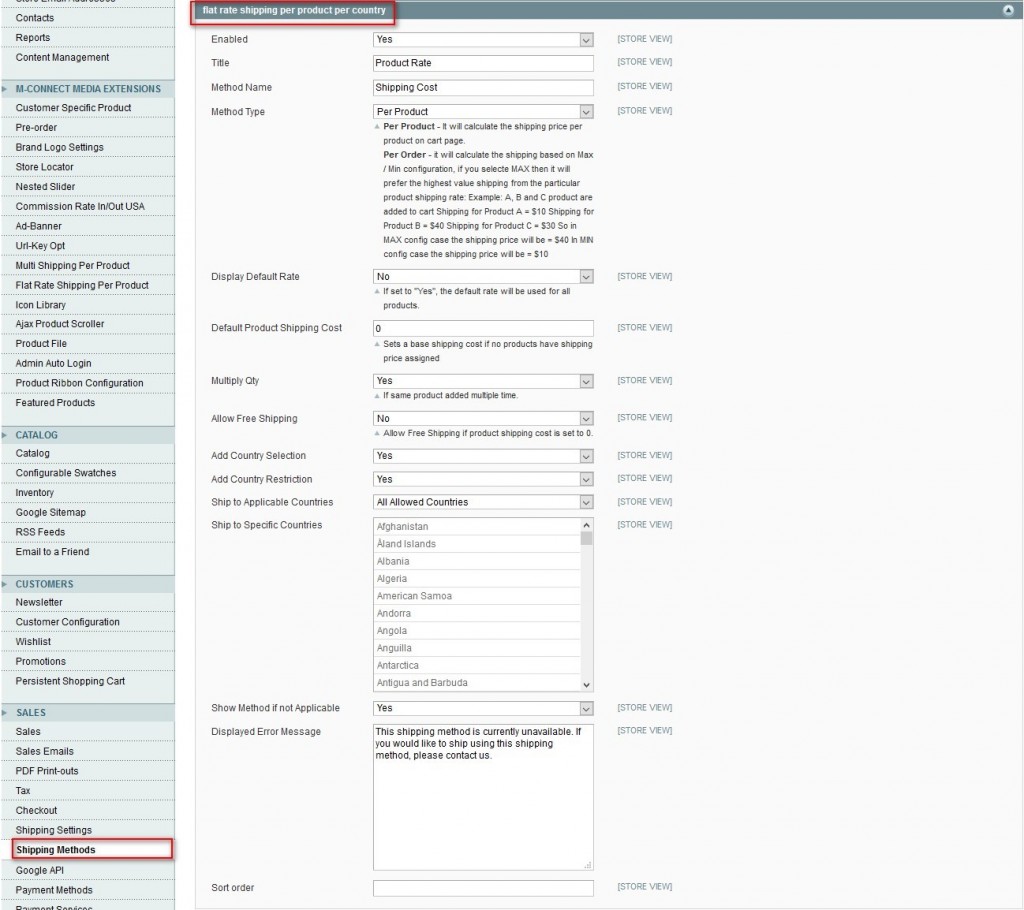The image size is (1024, 910).
Task: Open Ship to Applicable Countries dropdown
Action: pos(483,502)
